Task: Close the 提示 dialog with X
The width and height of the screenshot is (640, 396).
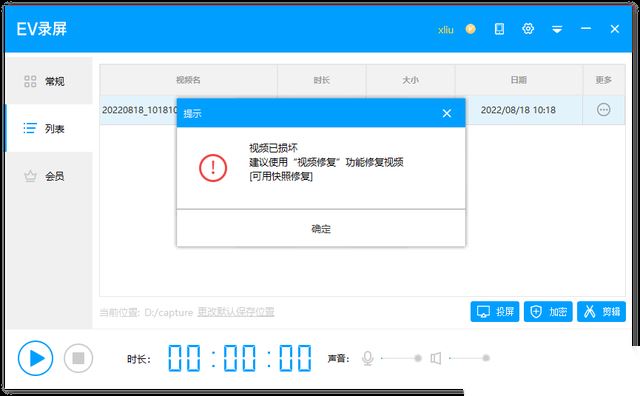Action: (447, 113)
